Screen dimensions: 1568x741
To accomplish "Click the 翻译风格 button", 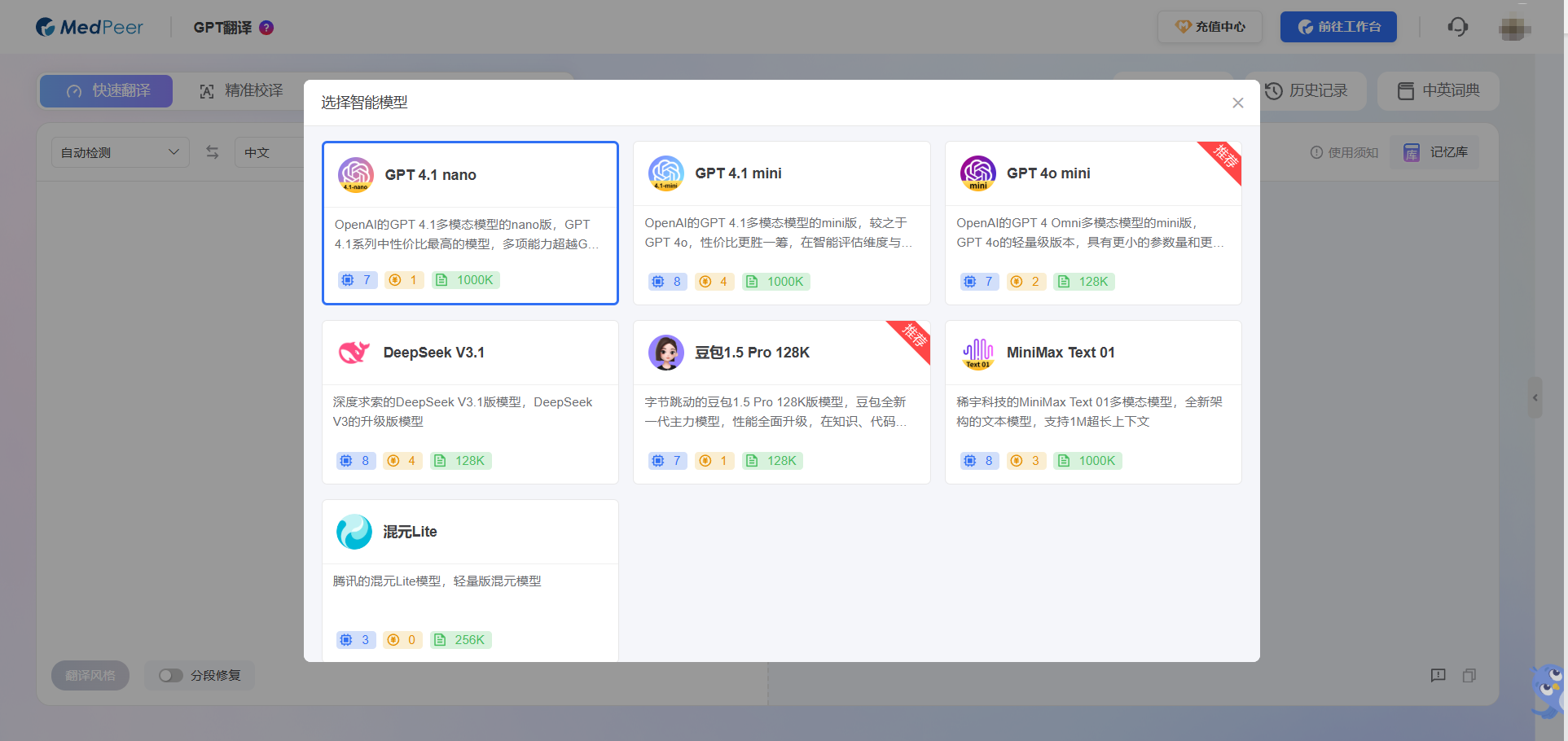I will [90, 675].
